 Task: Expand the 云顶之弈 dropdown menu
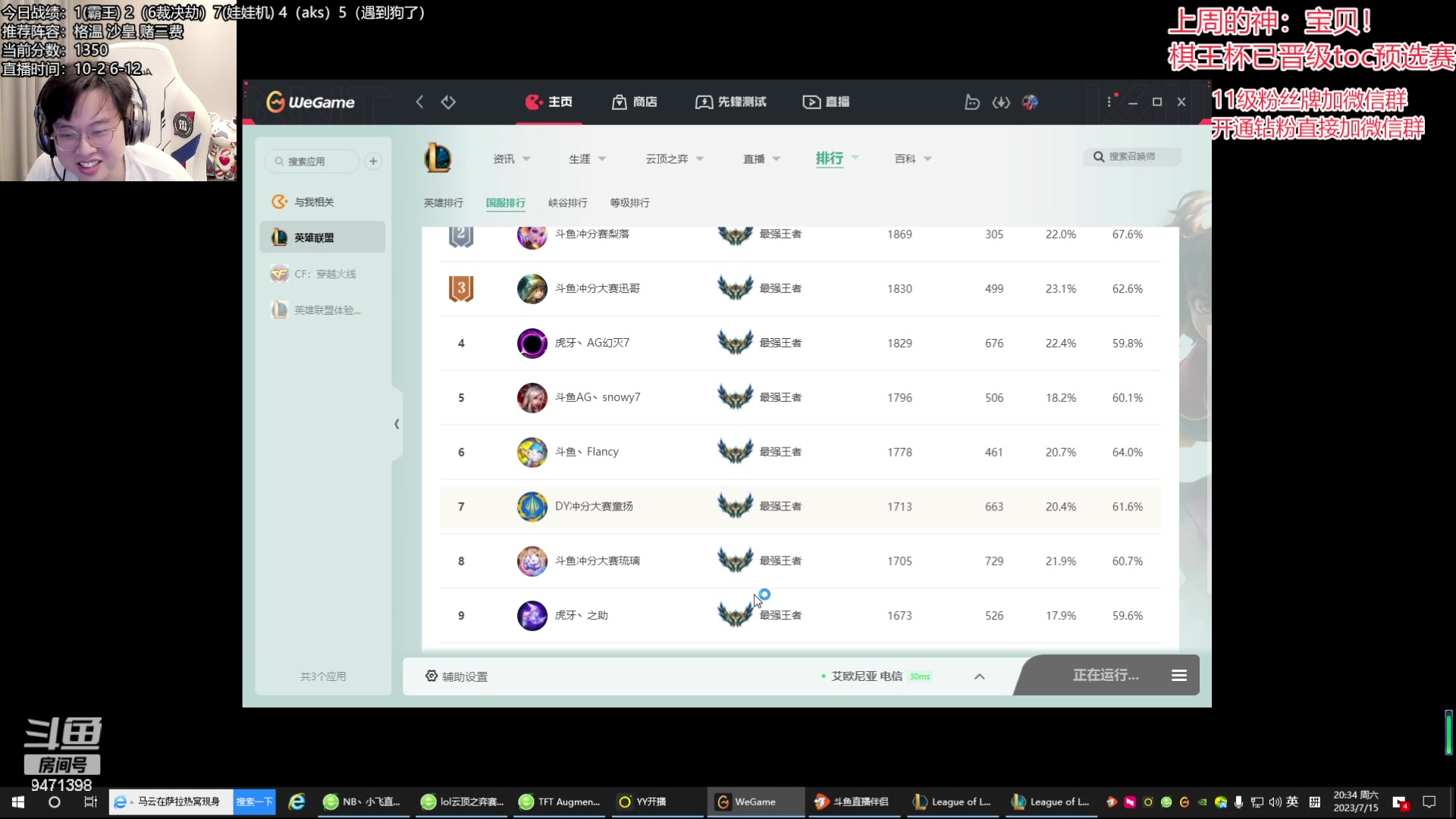pos(675,158)
